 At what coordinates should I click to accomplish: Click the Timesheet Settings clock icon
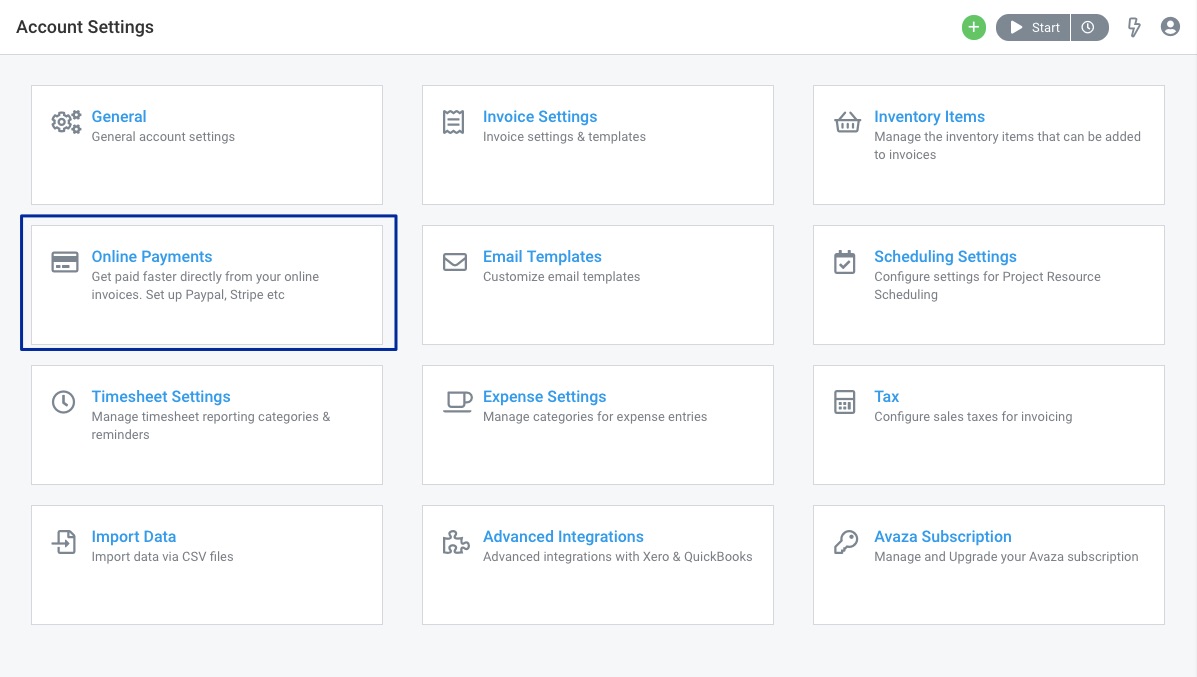pyautogui.click(x=63, y=401)
